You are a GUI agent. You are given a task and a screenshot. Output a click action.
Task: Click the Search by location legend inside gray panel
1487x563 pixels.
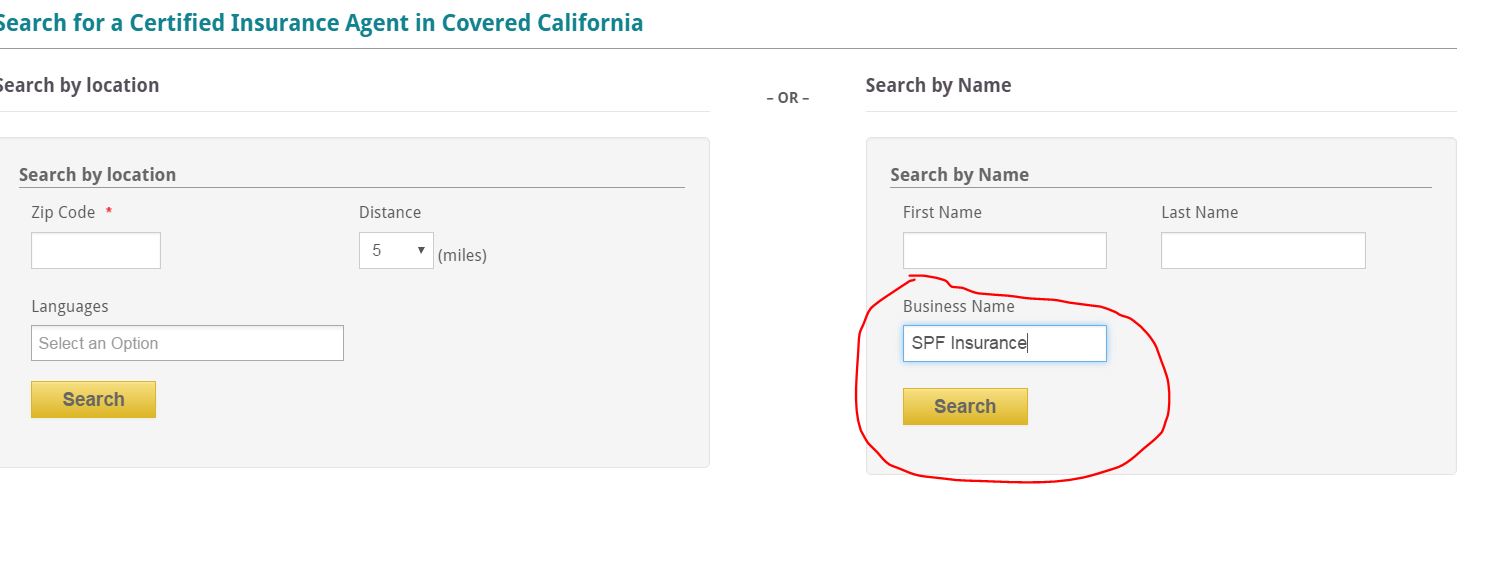point(97,174)
